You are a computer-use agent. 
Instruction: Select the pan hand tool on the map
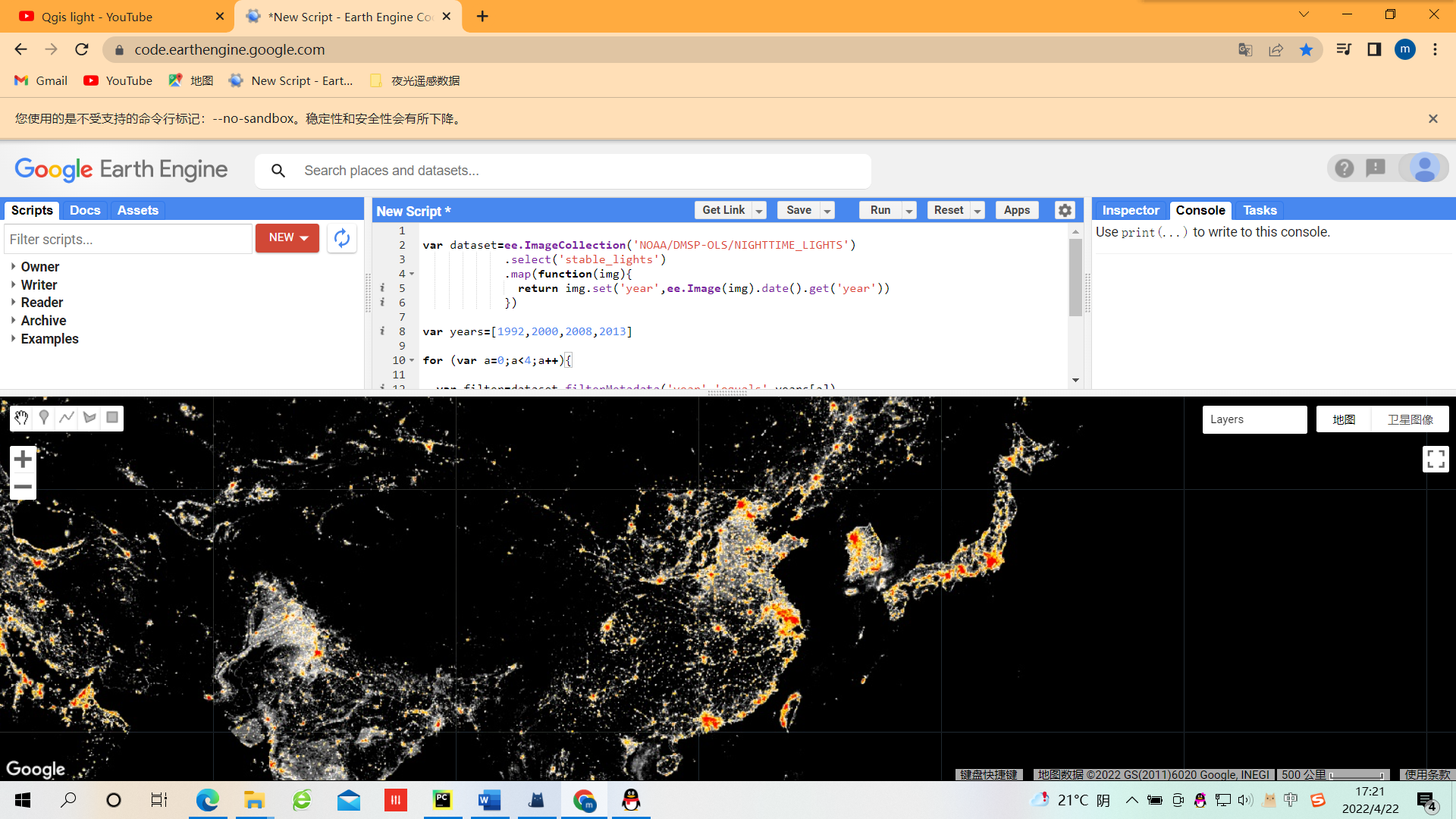[20, 417]
